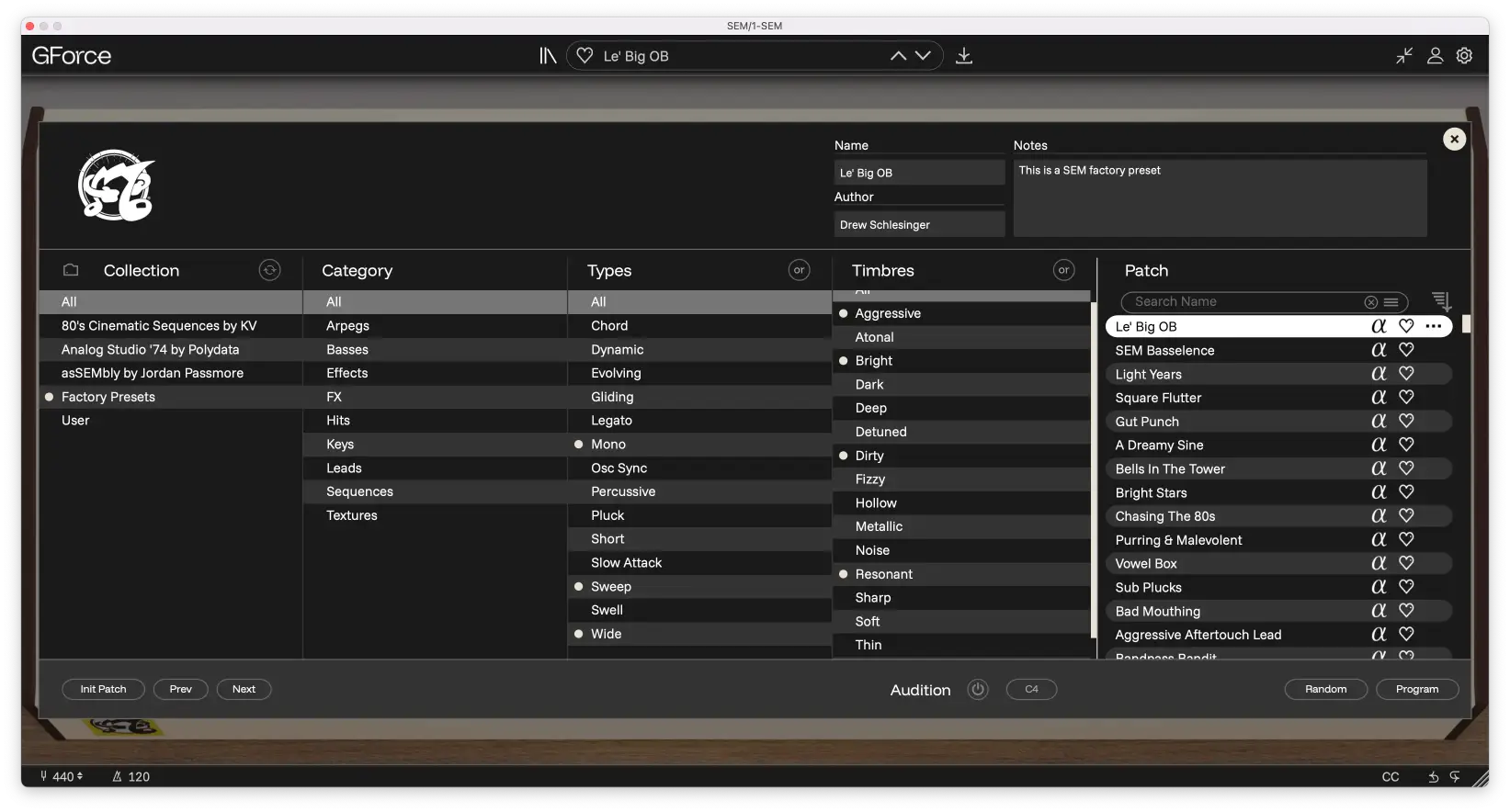Click the Program button
This screenshot has height=812, width=1510.
1417,690
